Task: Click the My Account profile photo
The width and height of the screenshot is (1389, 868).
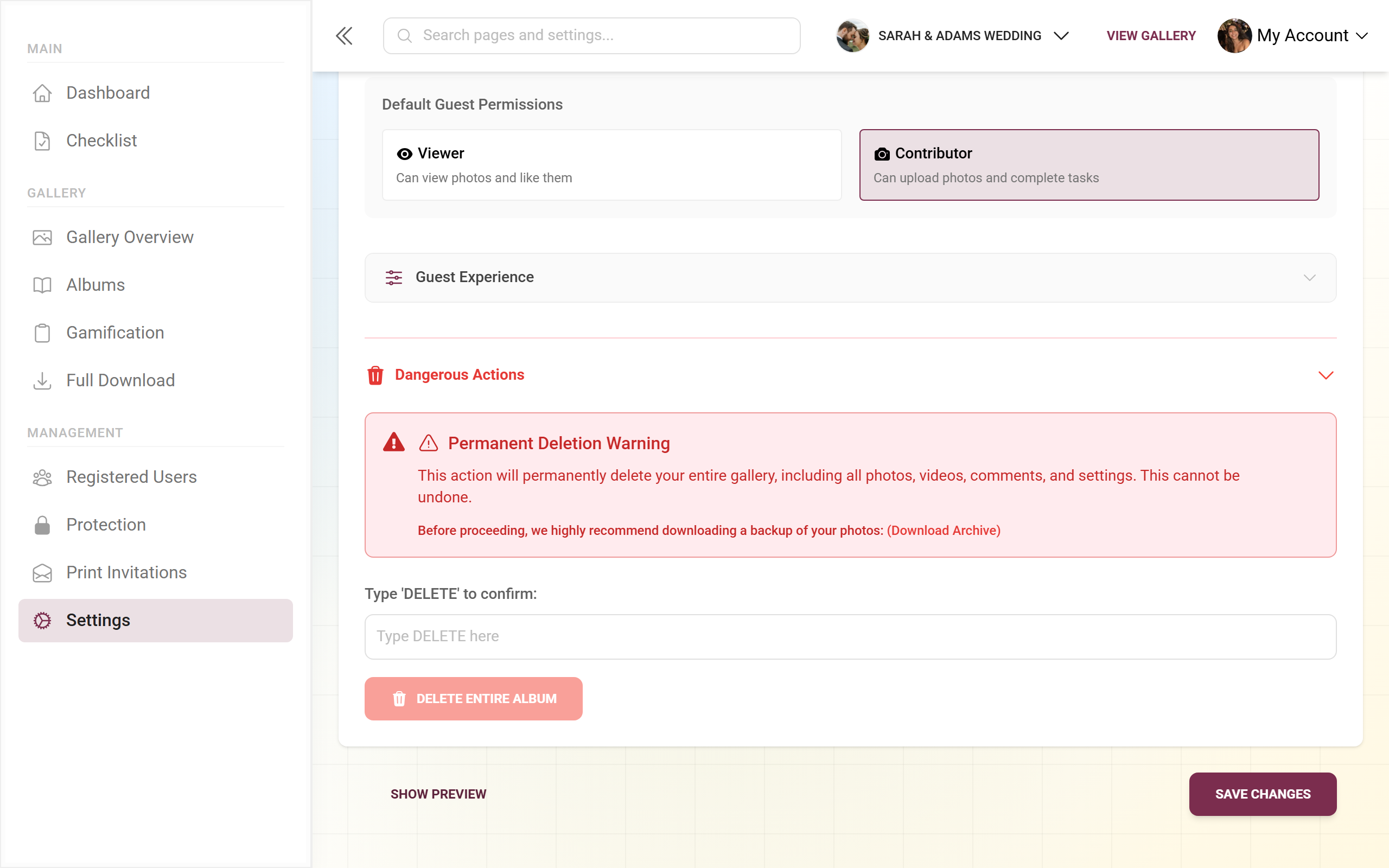Action: (x=1234, y=36)
